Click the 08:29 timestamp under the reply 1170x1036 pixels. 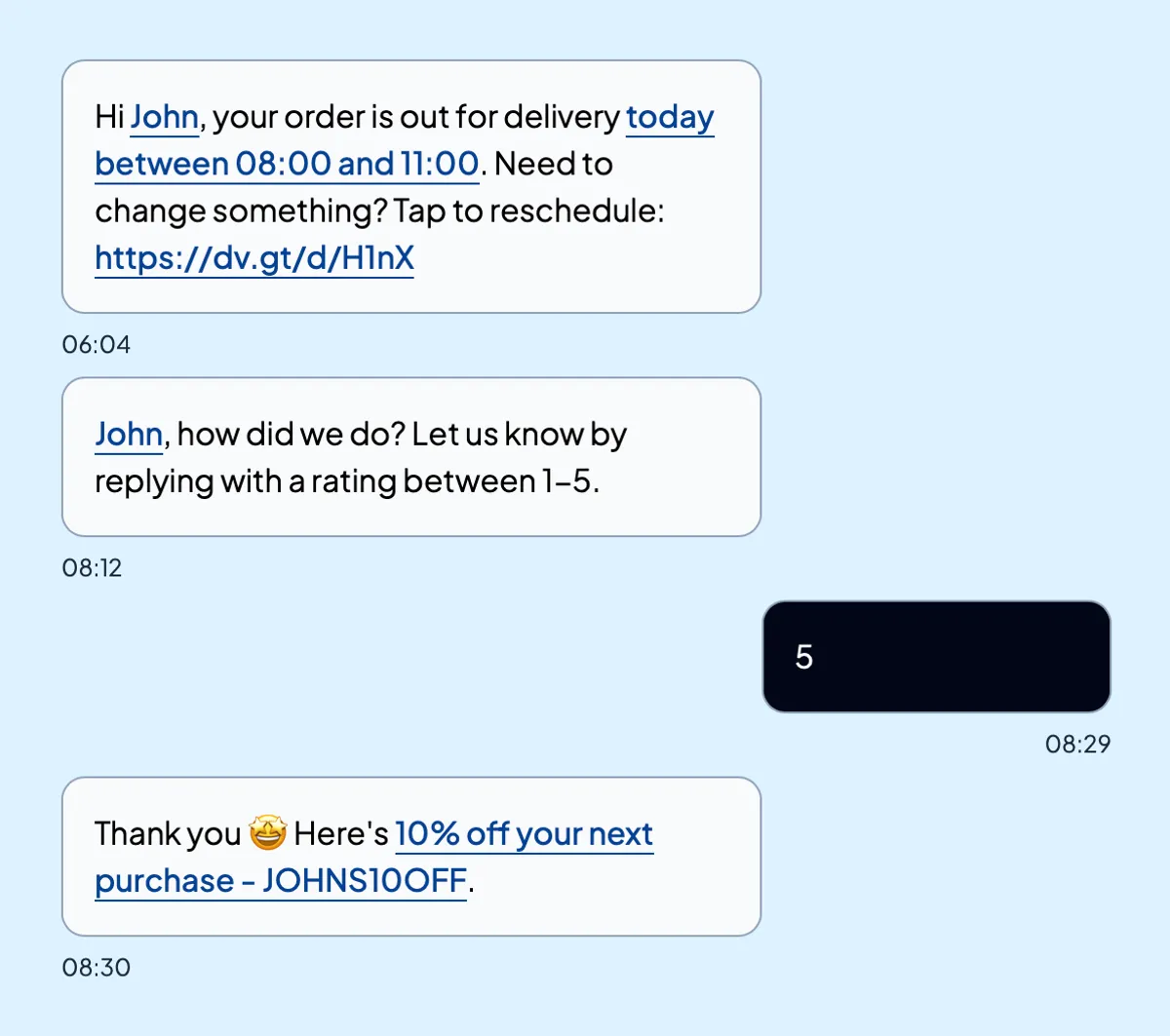1077,744
